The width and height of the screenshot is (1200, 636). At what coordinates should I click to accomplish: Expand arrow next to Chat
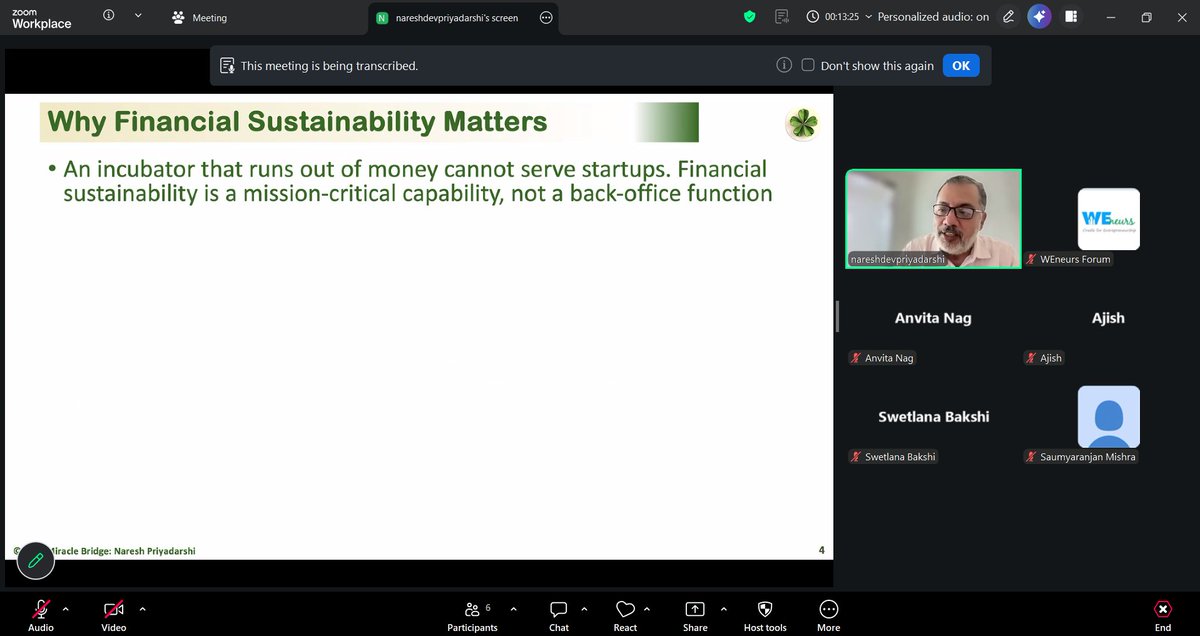pyautogui.click(x=584, y=608)
